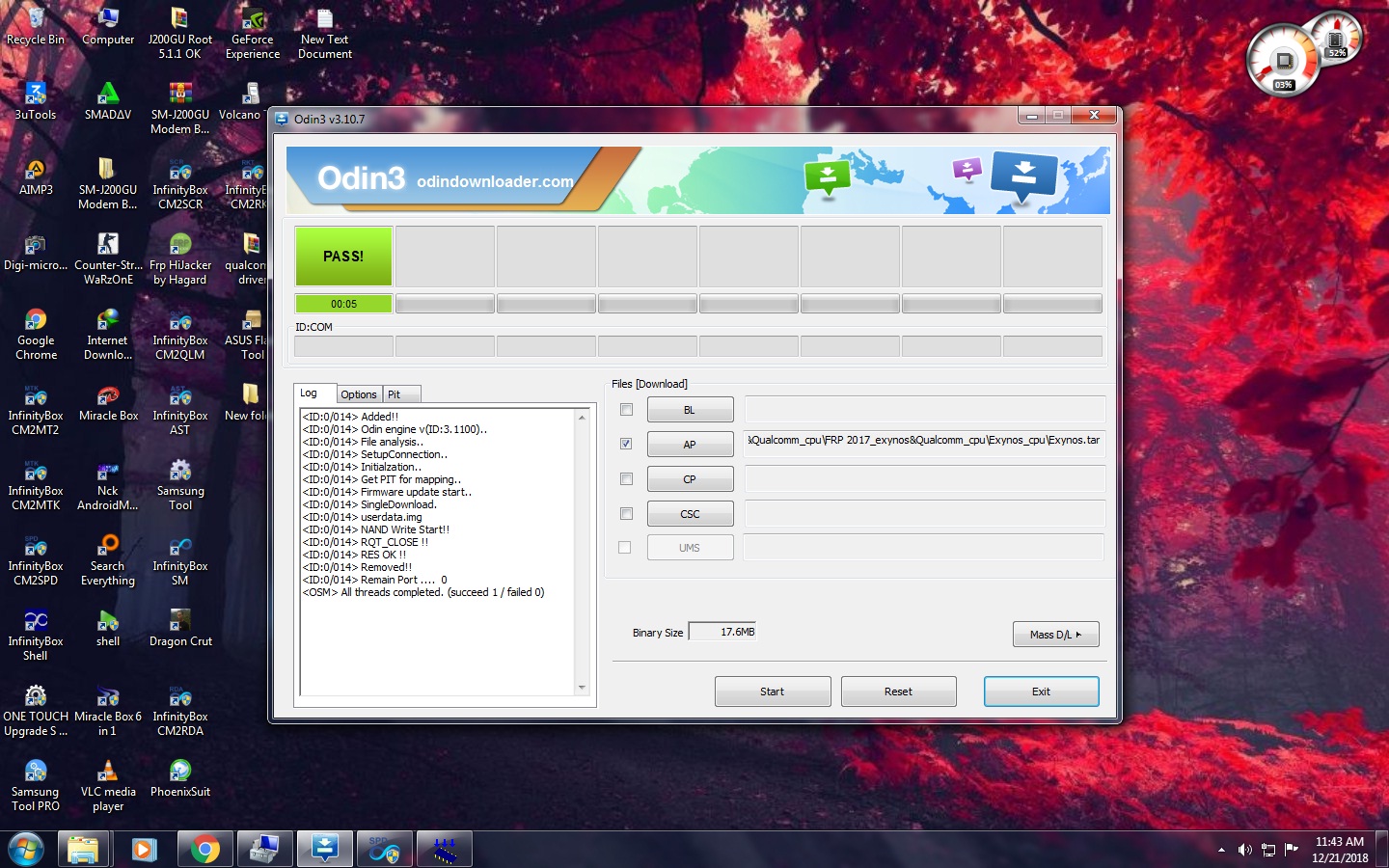Click the 'All threads completed' log line
1389x868 pixels.
[423, 592]
